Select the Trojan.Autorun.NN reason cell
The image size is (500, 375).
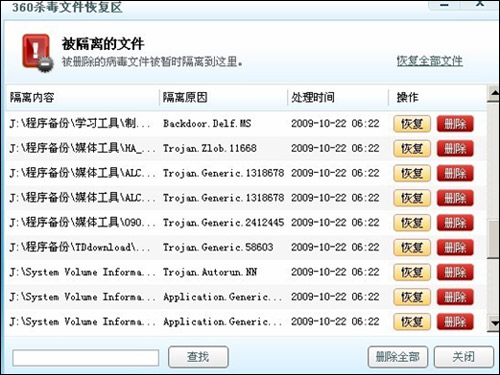tap(210, 272)
